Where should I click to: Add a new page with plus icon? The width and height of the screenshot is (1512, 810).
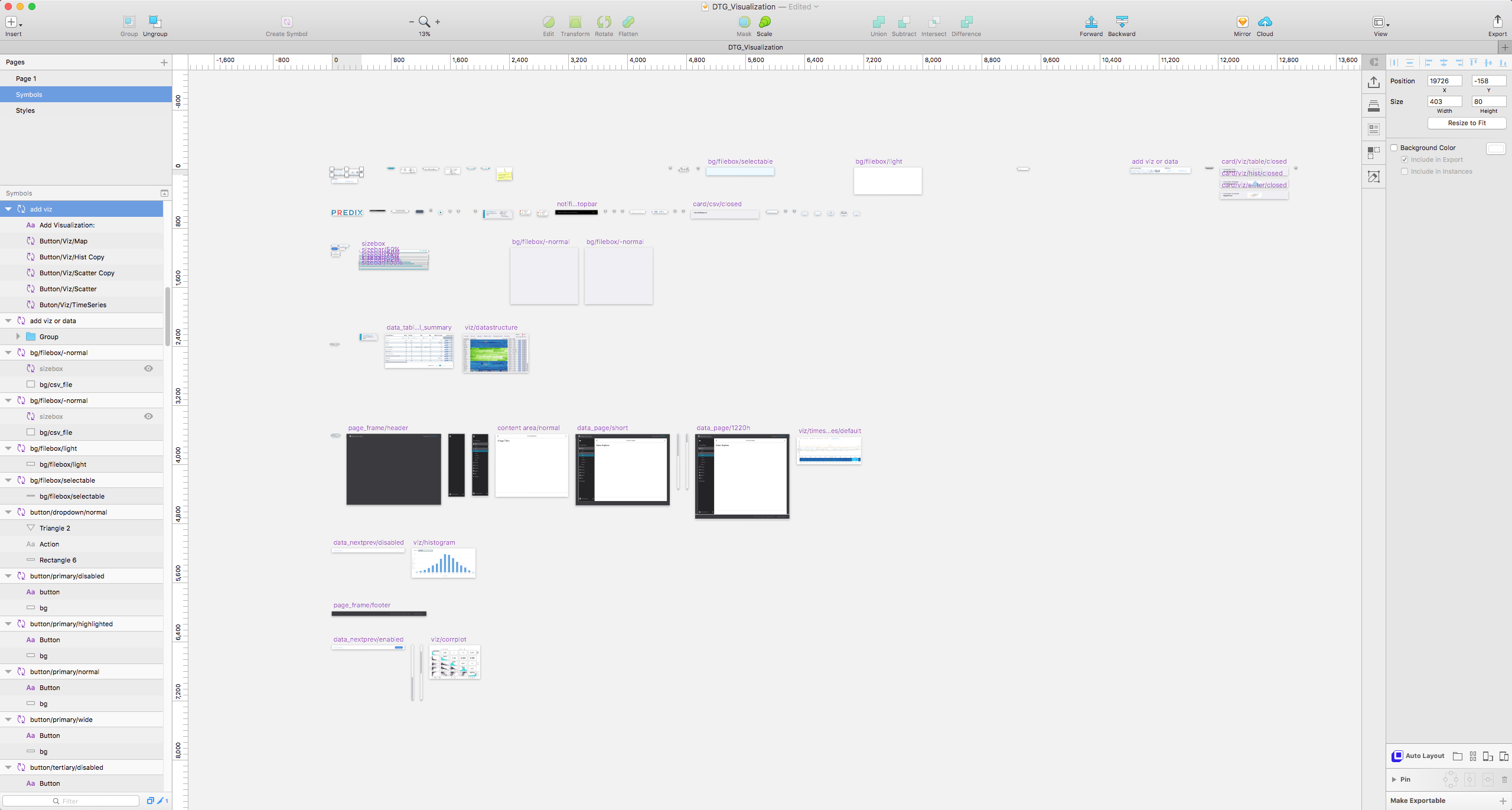click(164, 62)
